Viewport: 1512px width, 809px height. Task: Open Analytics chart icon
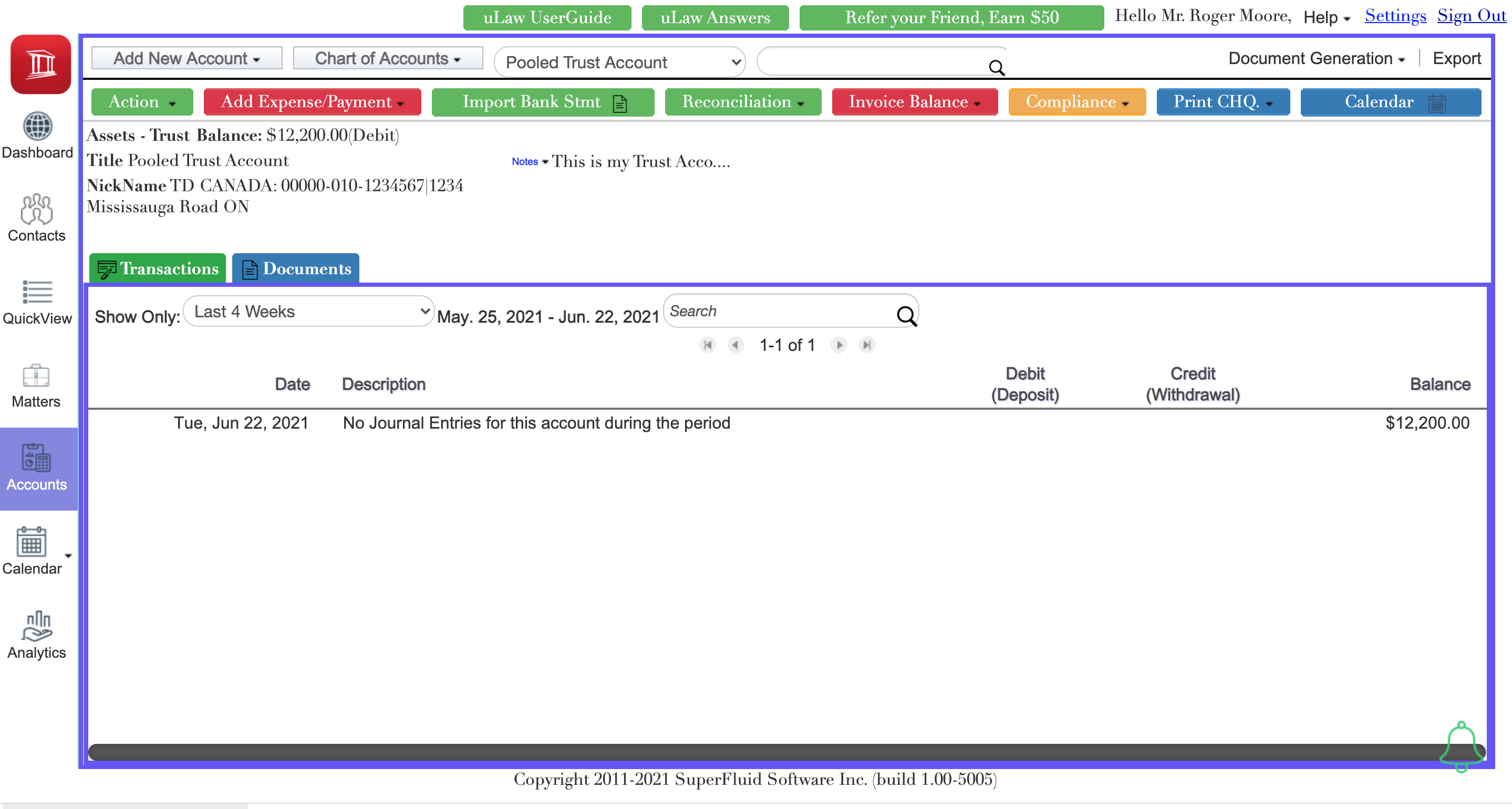pos(37,626)
